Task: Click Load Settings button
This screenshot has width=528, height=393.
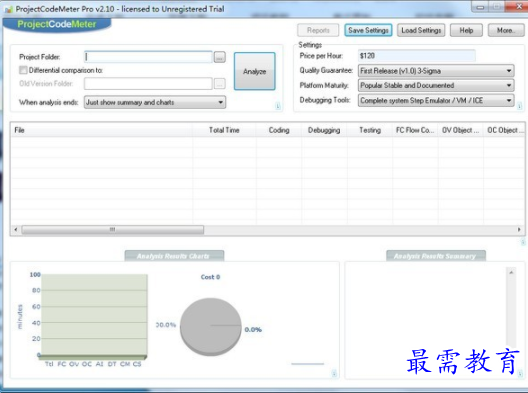Action: (421, 30)
